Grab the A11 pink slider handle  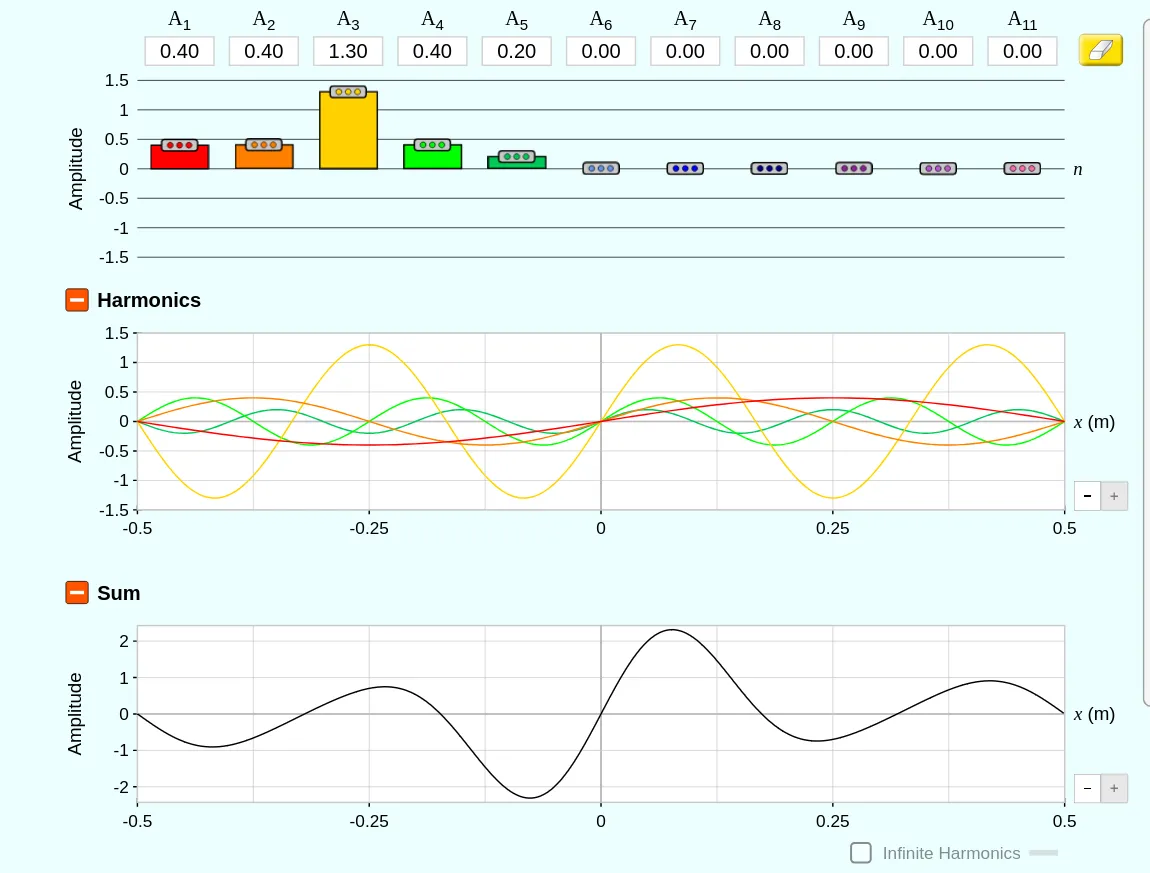[x=1022, y=169]
